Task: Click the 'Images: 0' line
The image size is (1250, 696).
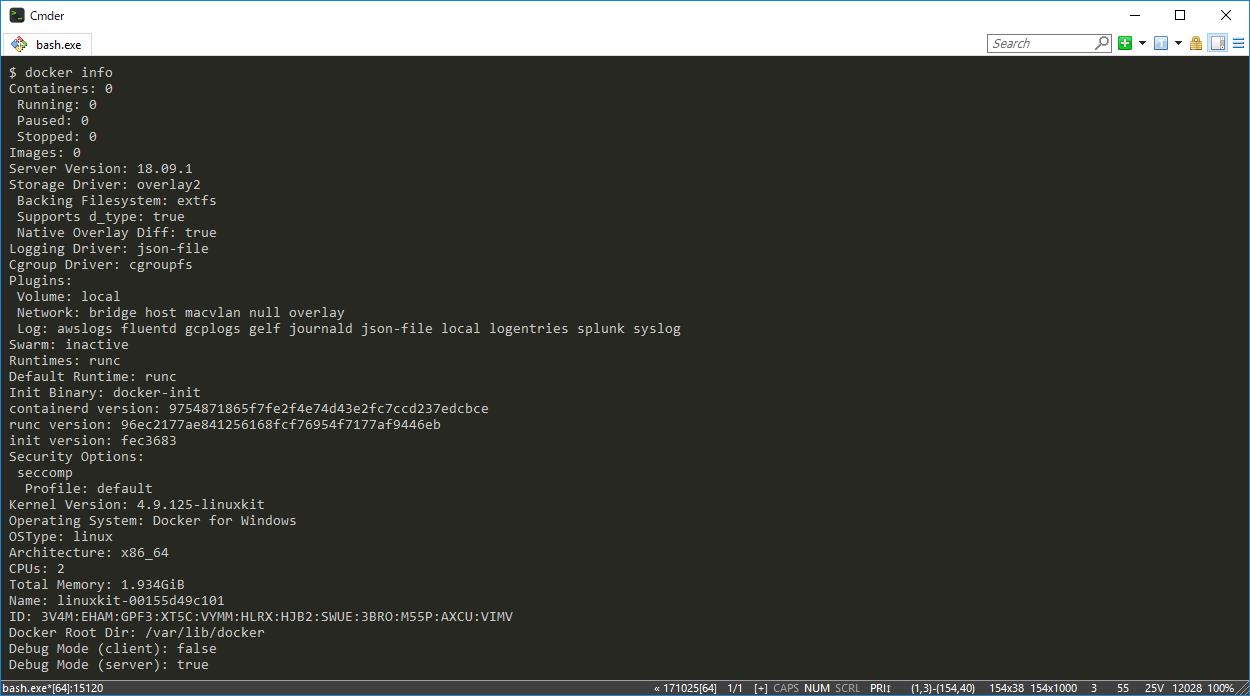Action: 45,152
